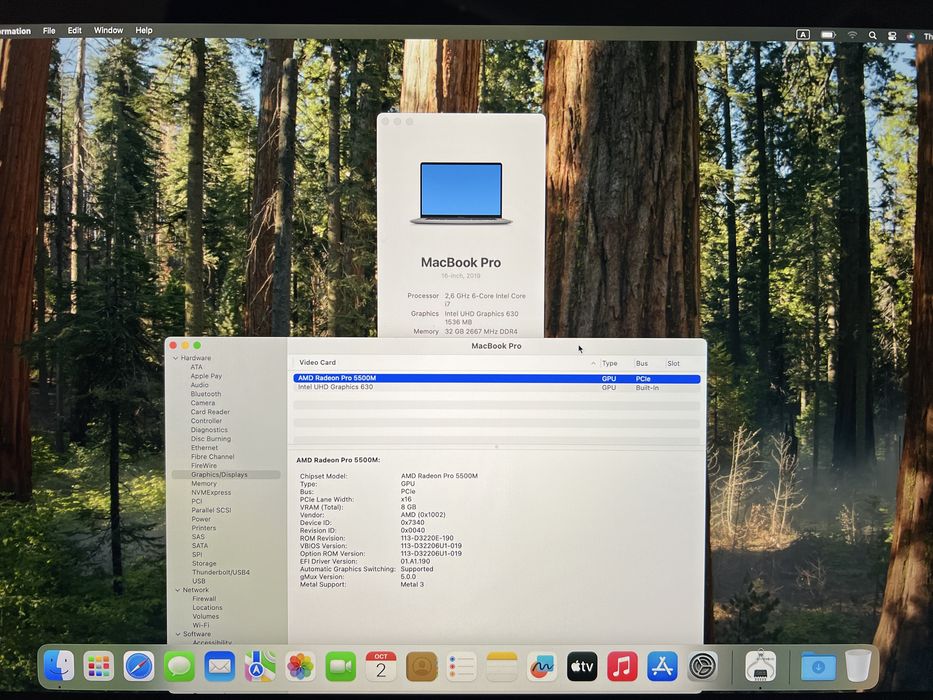Viewport: 933px width, 700px height.
Task: Open the Help menu
Action: 144,30
